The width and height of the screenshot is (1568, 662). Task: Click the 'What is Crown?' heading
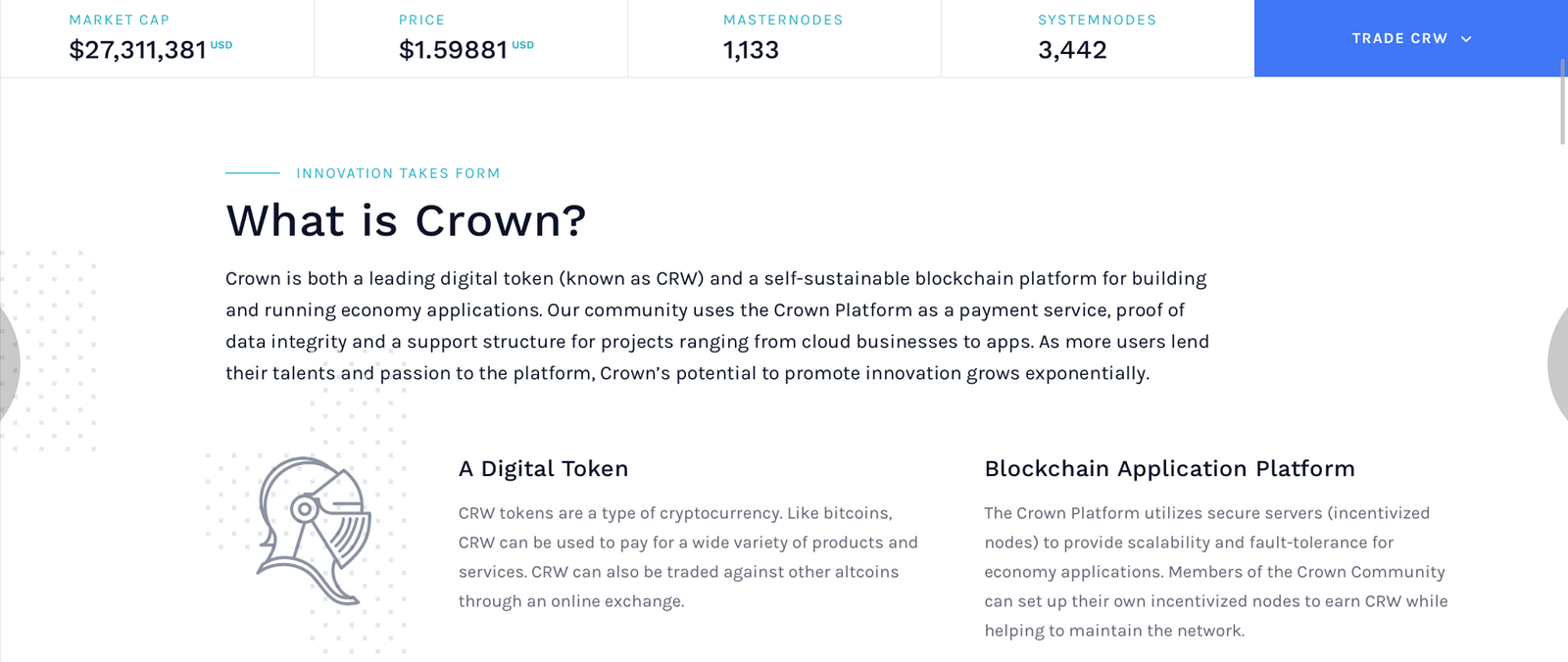(406, 220)
